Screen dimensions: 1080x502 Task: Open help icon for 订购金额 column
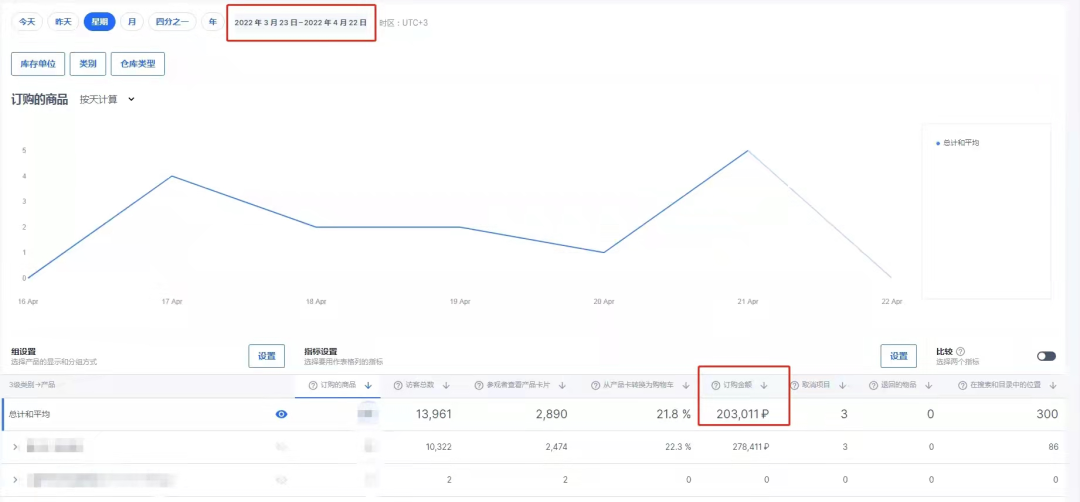click(715, 385)
